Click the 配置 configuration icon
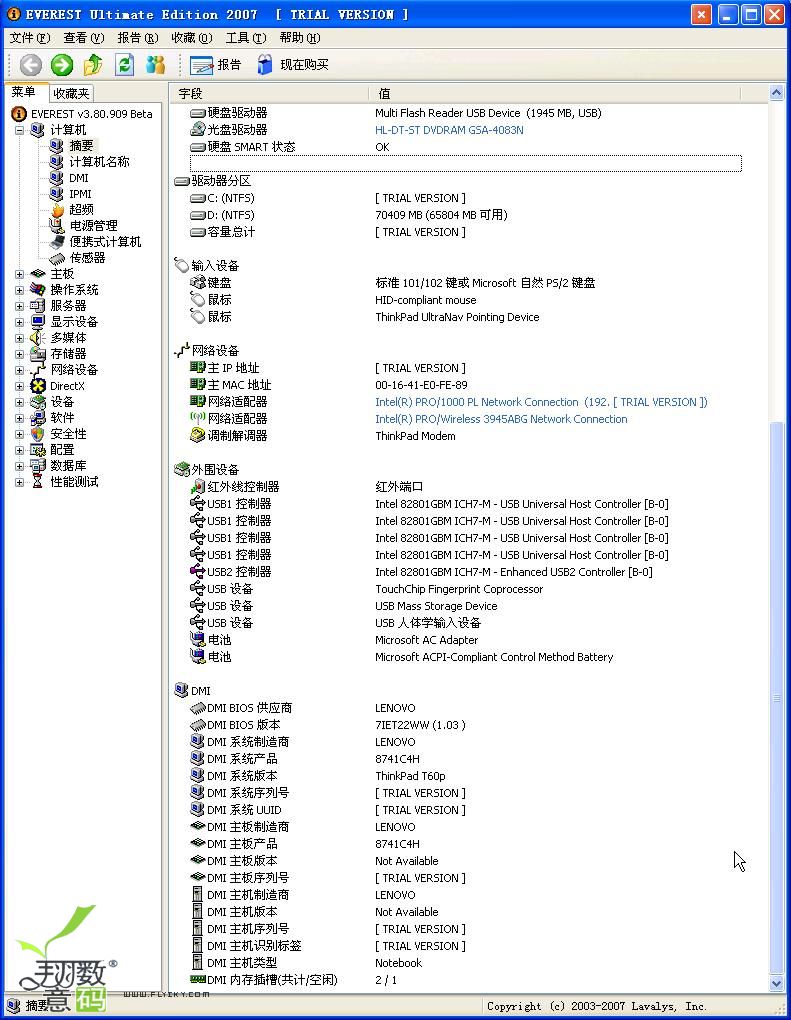This screenshot has width=791, height=1020. point(38,450)
